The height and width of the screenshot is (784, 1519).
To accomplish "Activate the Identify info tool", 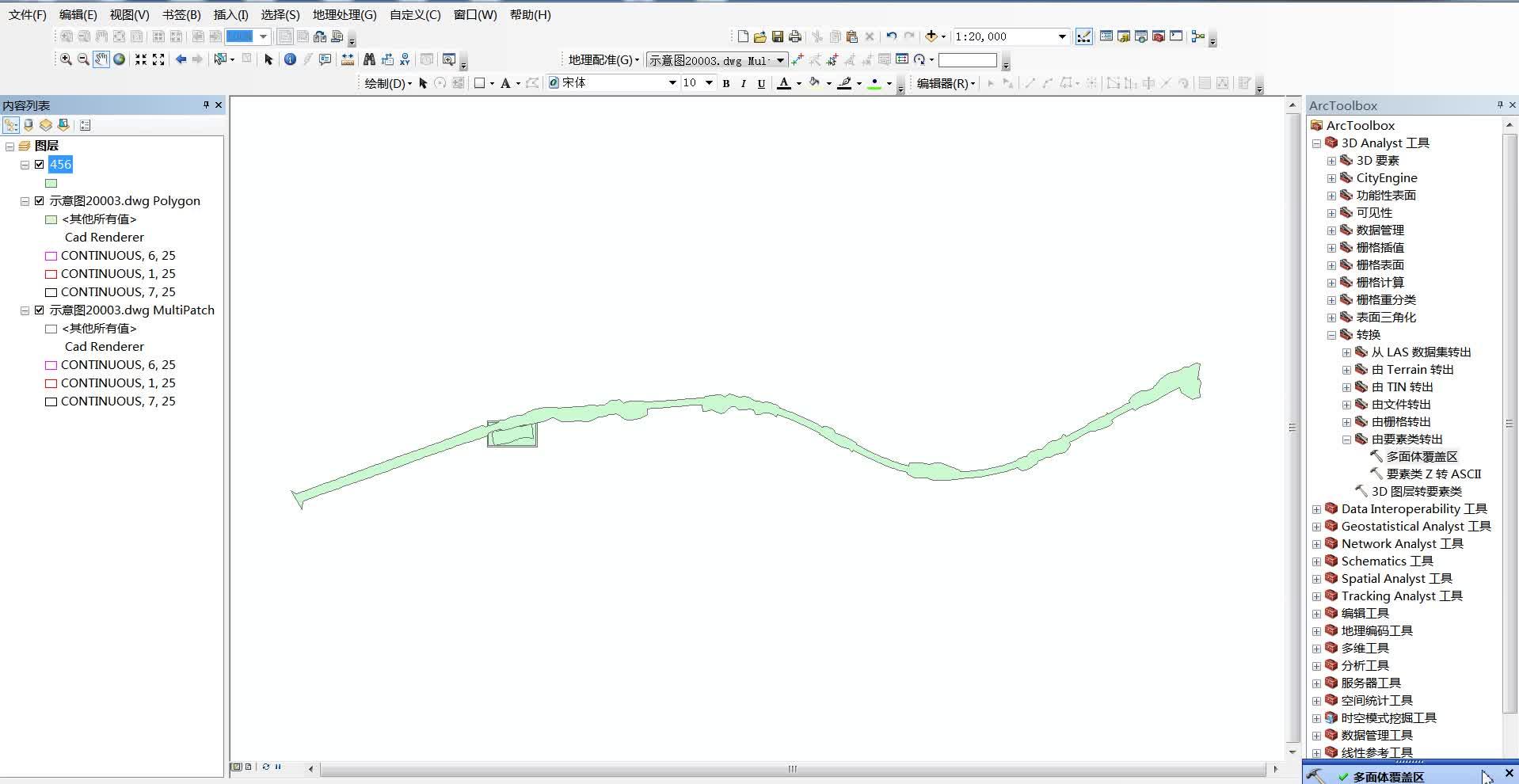I will point(290,59).
